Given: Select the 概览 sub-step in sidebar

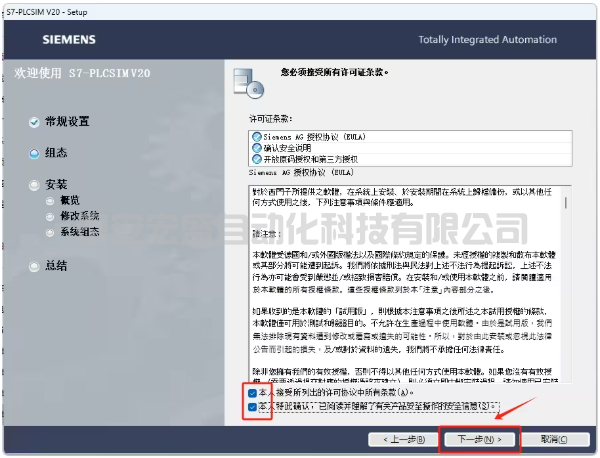Looking at the screenshot, I should [x=69, y=201].
